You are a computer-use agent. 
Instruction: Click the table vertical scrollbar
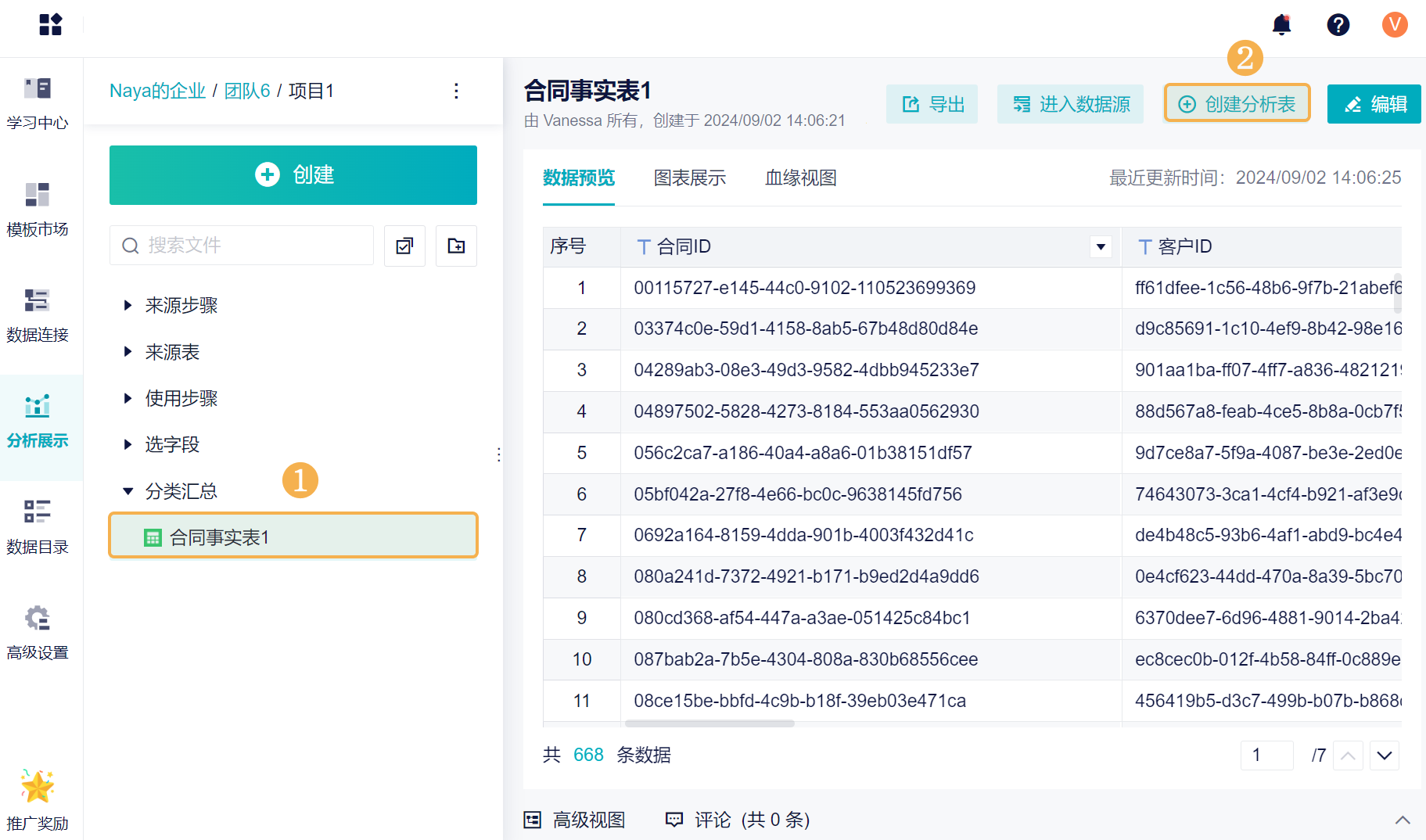tap(1398, 293)
